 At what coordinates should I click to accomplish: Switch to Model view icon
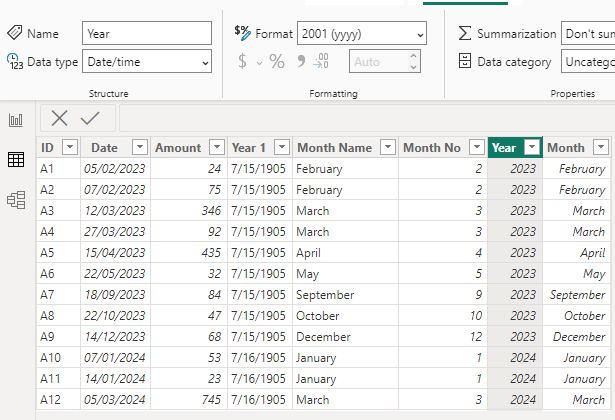point(16,200)
